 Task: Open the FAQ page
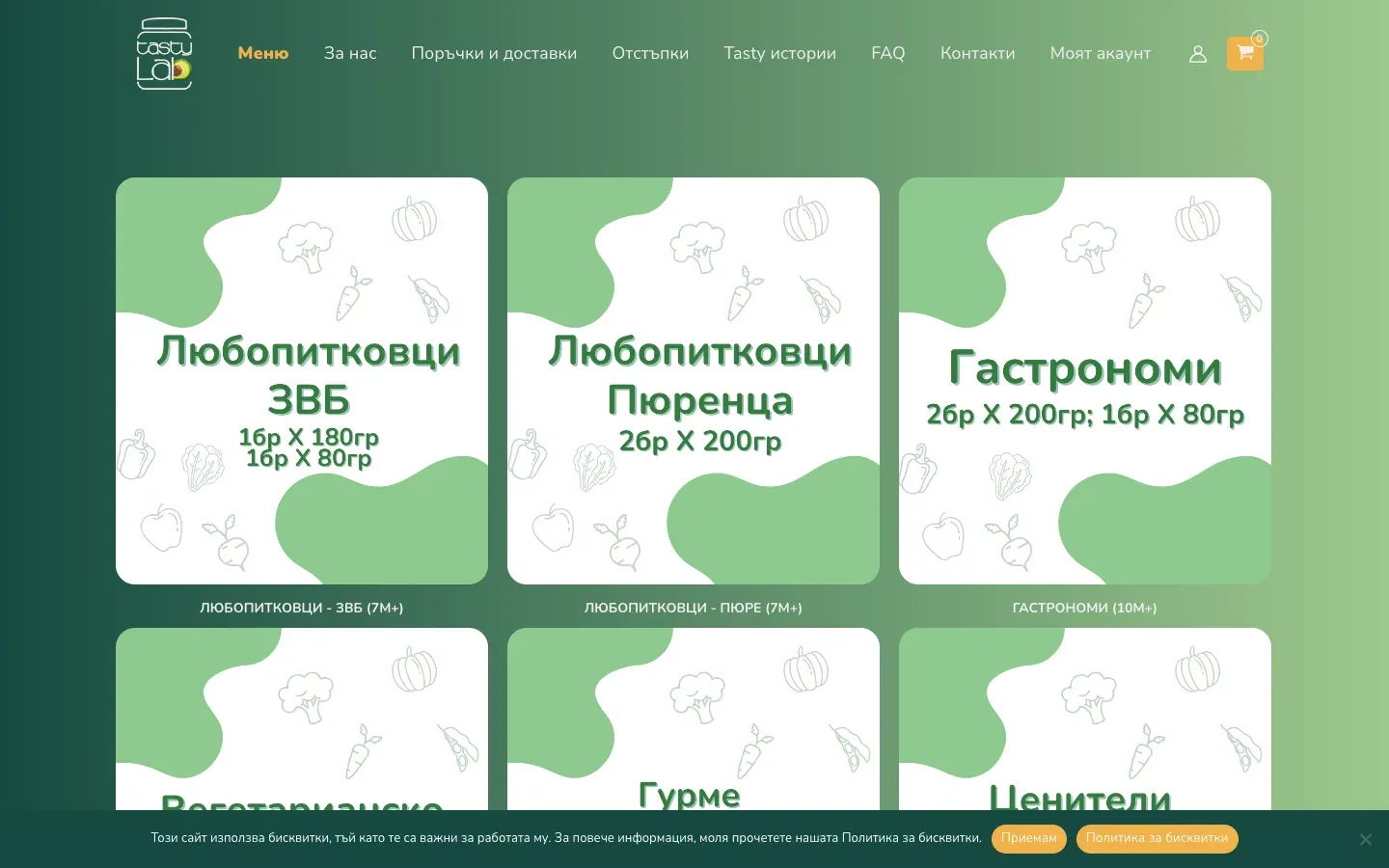pyautogui.click(x=888, y=53)
